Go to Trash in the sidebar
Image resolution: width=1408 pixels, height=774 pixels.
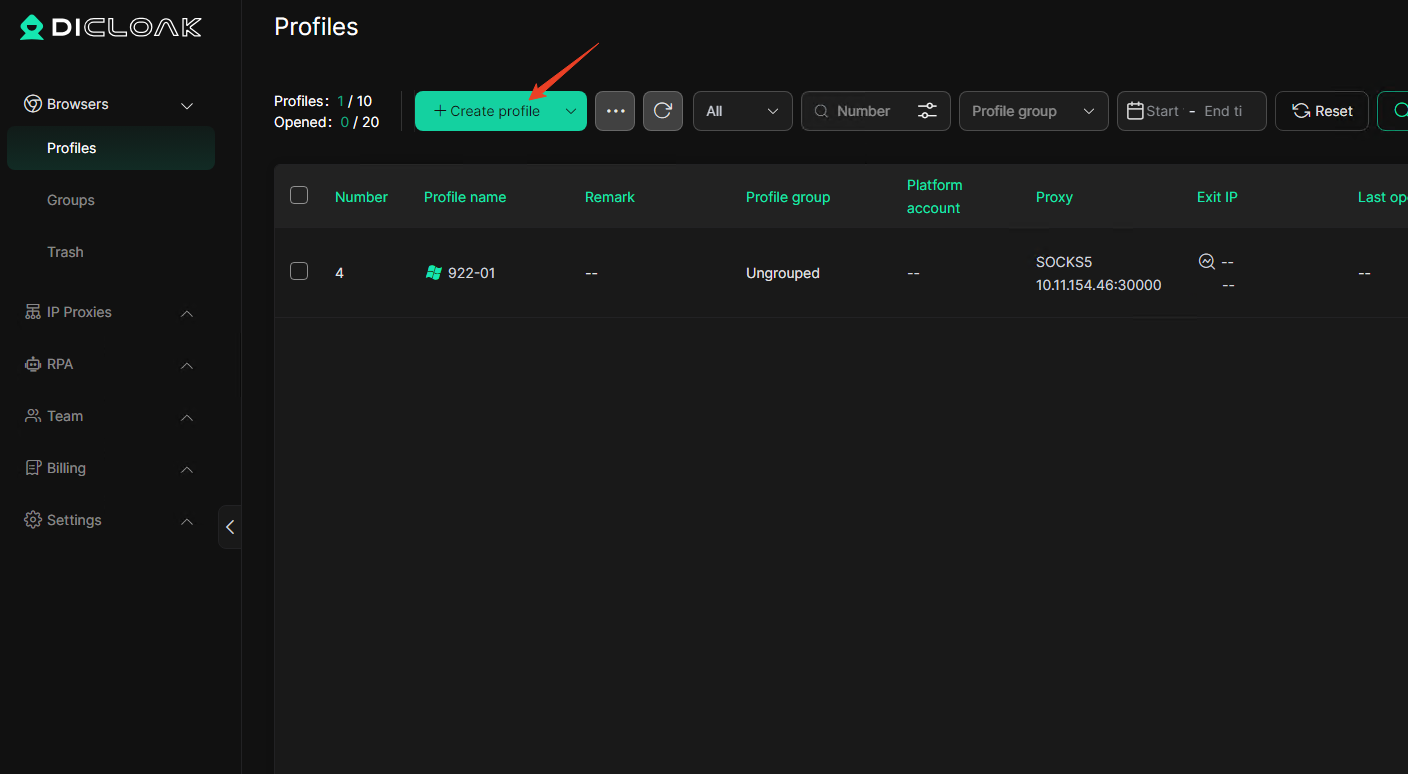pyautogui.click(x=65, y=252)
